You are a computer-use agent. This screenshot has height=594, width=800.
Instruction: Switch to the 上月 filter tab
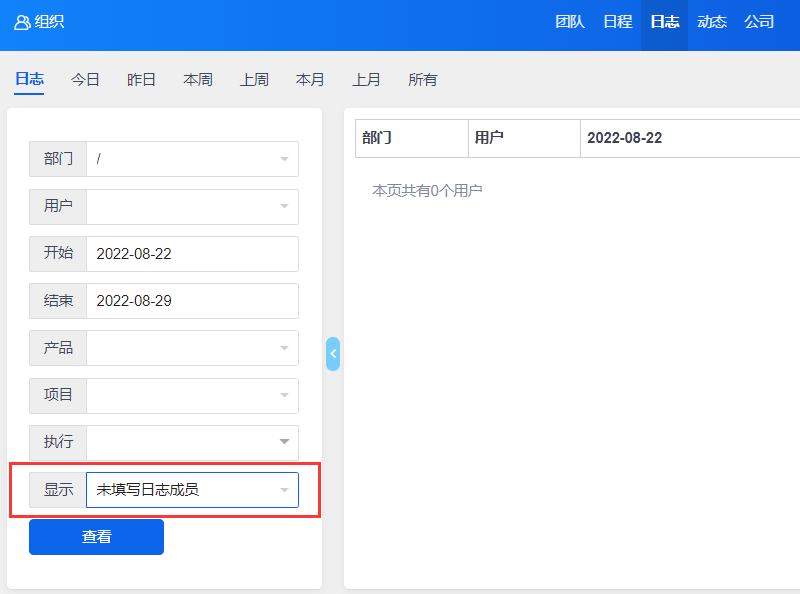pyautogui.click(x=366, y=80)
